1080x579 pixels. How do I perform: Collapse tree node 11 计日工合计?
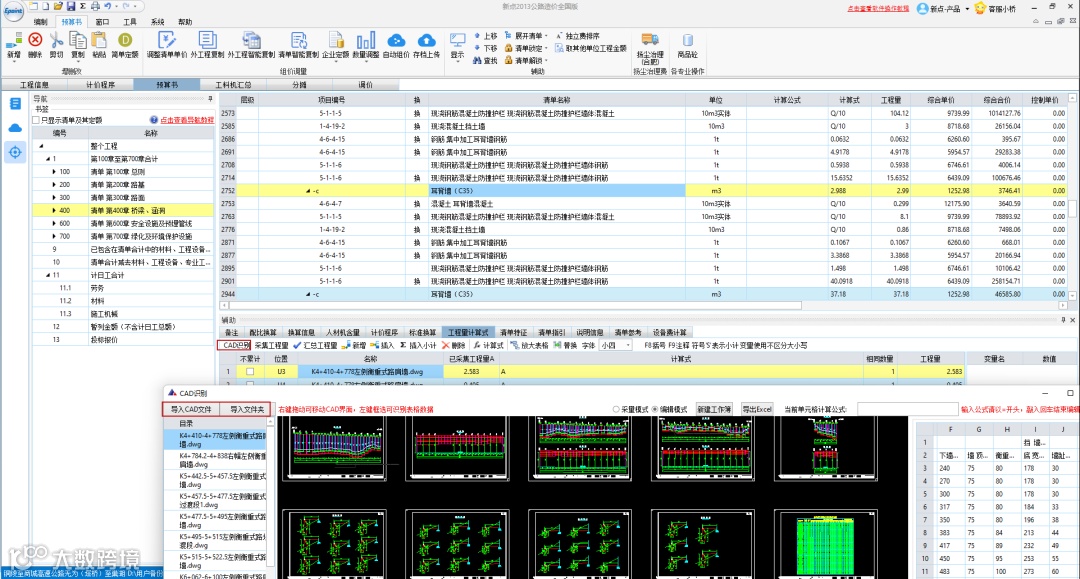tap(48, 275)
